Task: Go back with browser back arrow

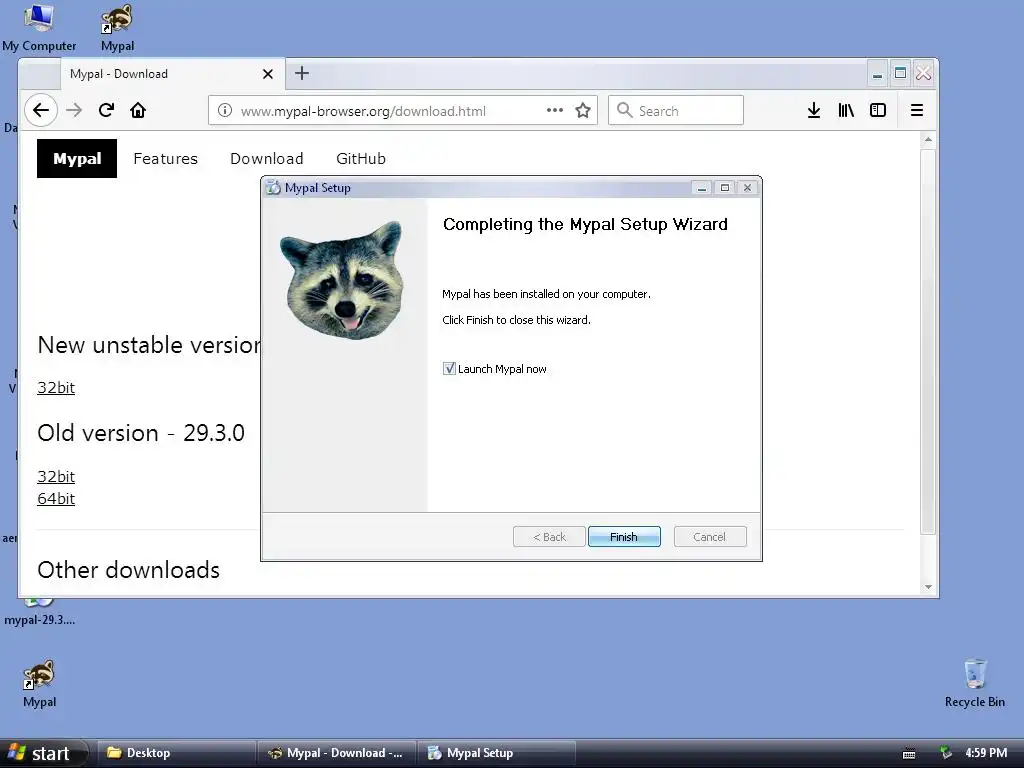Action: [41, 110]
